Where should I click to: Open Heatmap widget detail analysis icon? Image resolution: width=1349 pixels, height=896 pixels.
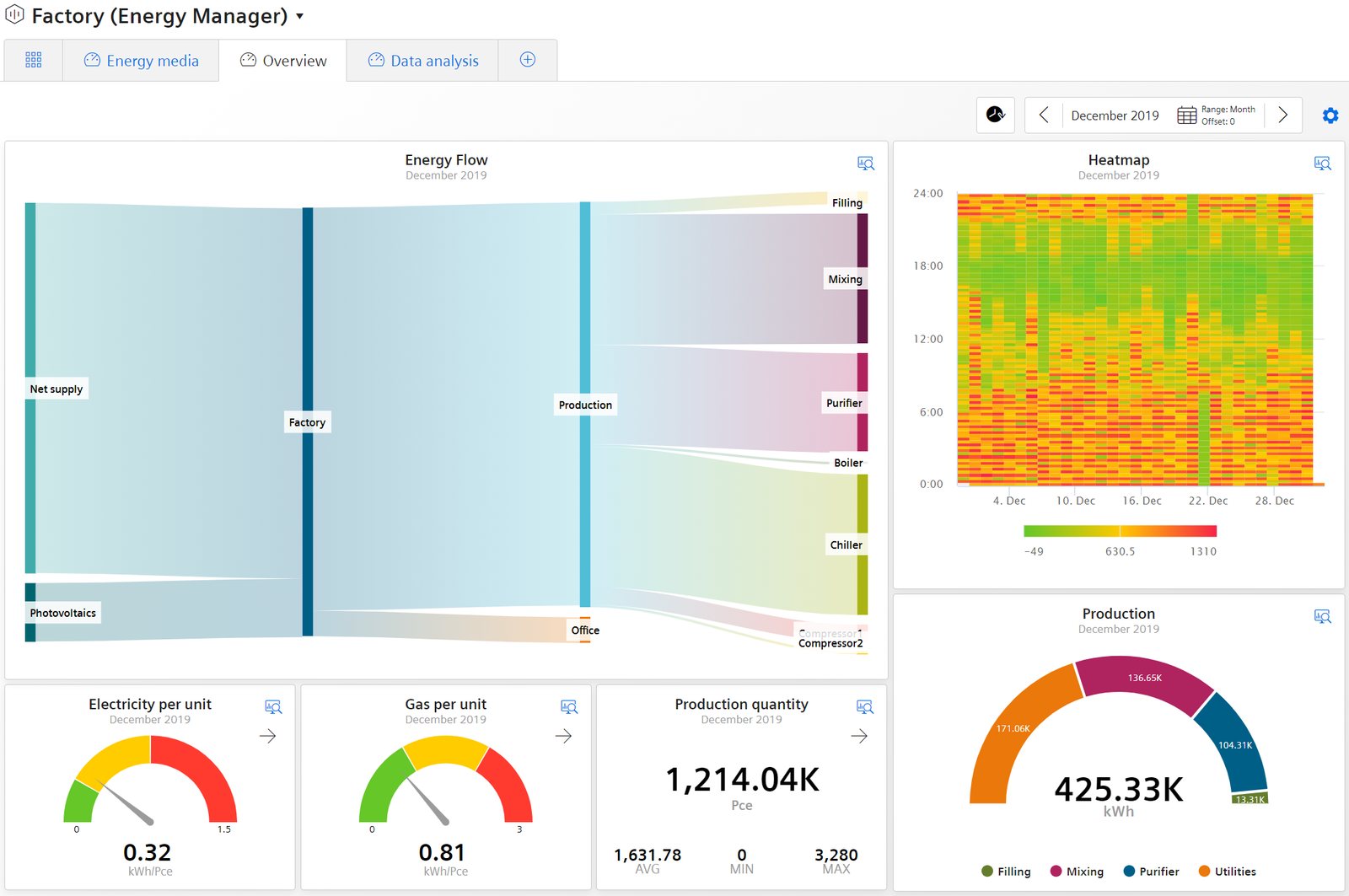click(1323, 164)
